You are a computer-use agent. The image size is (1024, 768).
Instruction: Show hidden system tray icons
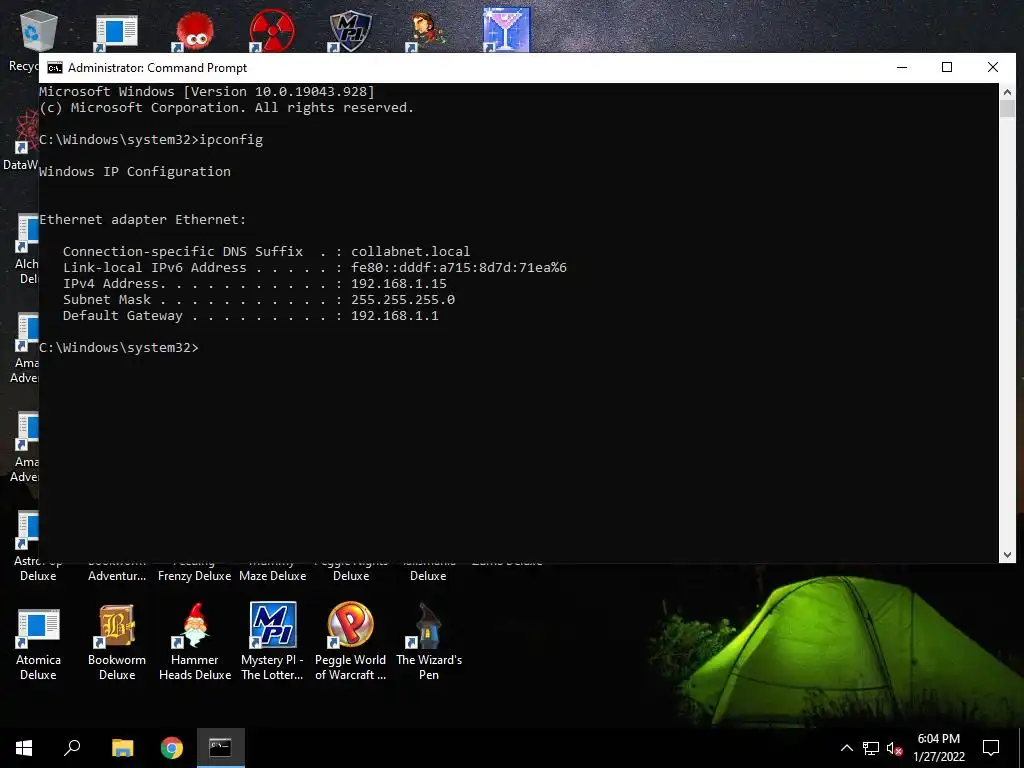click(x=846, y=748)
